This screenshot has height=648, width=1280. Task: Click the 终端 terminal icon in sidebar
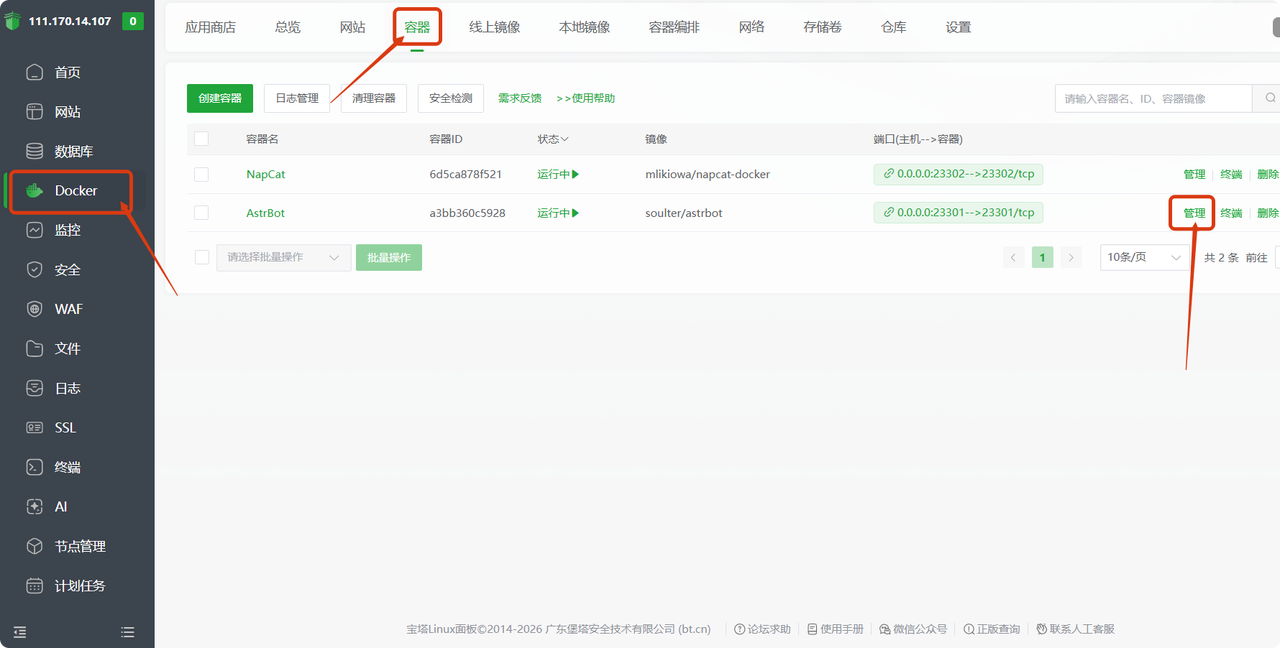click(35, 467)
